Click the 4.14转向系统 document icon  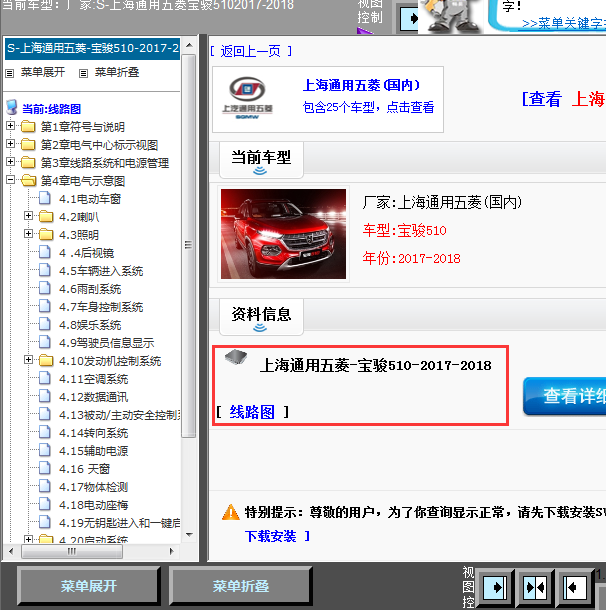[x=45, y=432]
